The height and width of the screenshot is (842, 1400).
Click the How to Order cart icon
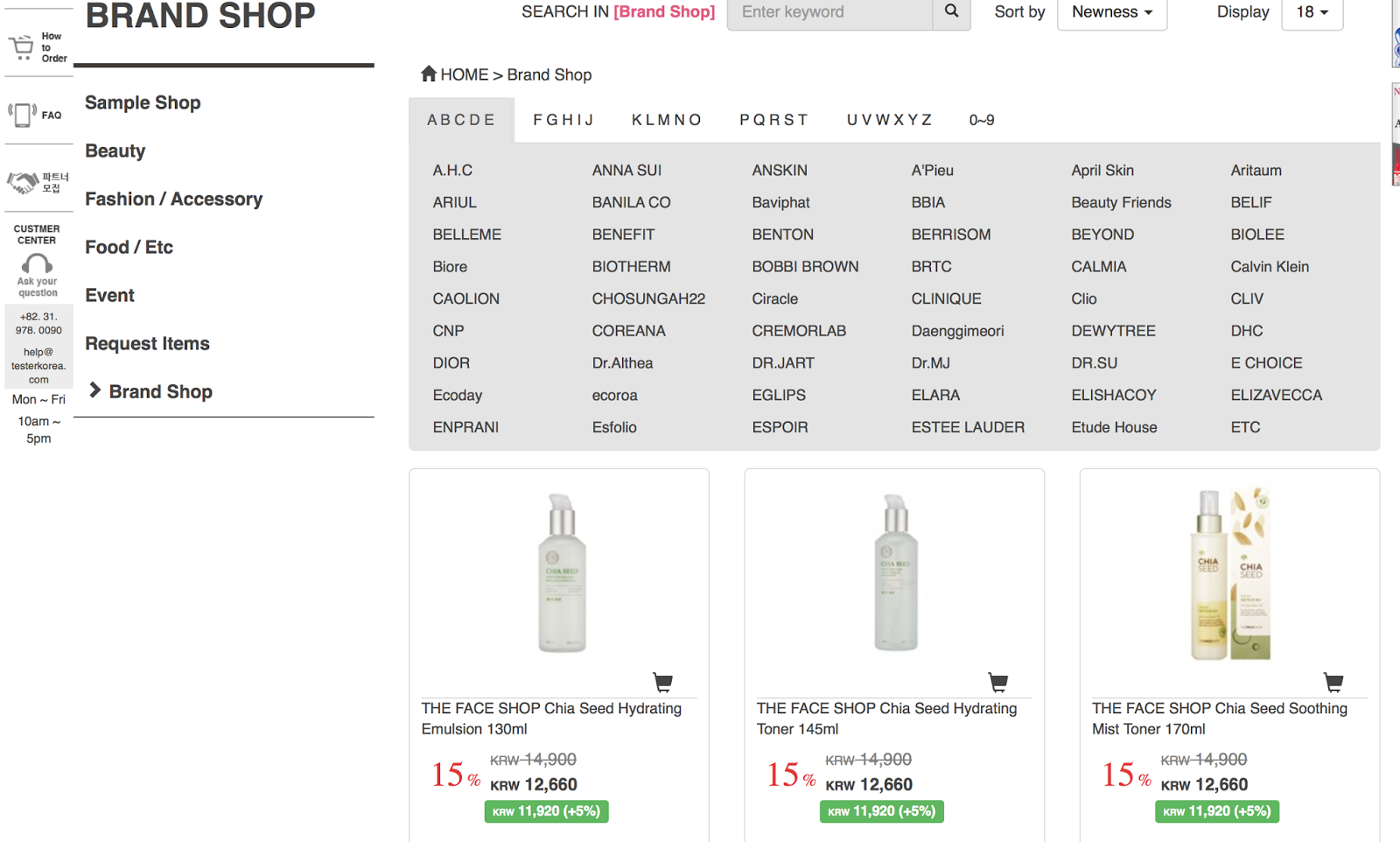click(x=21, y=47)
